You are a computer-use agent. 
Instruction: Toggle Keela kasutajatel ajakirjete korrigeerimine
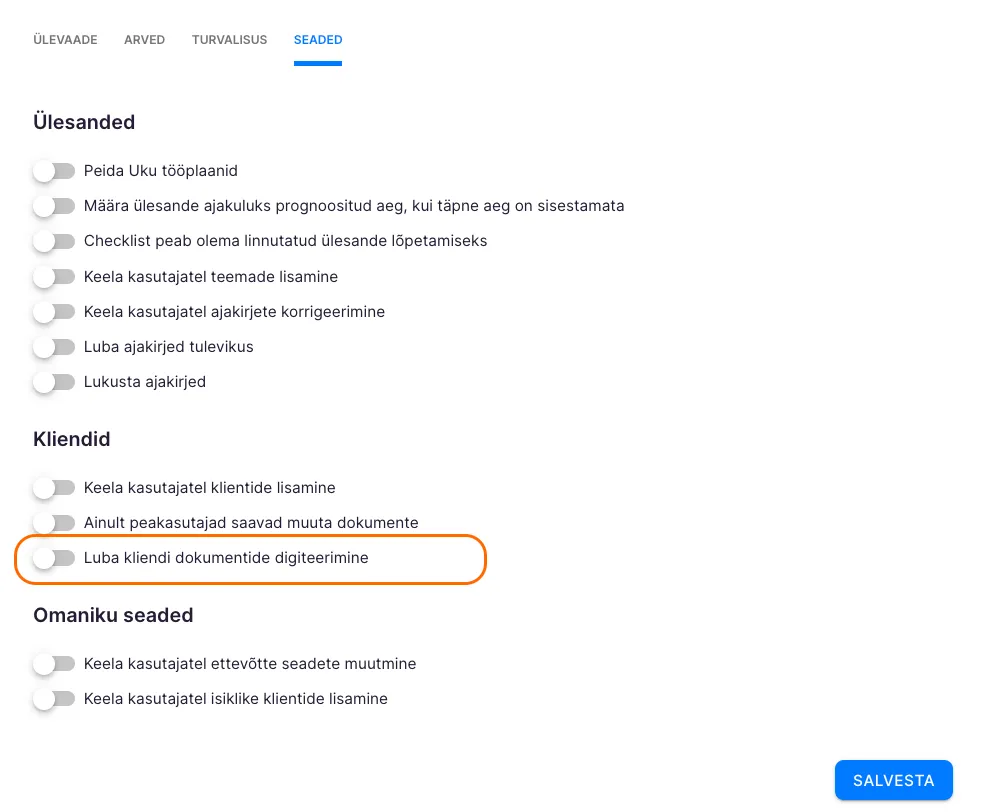click(54, 312)
